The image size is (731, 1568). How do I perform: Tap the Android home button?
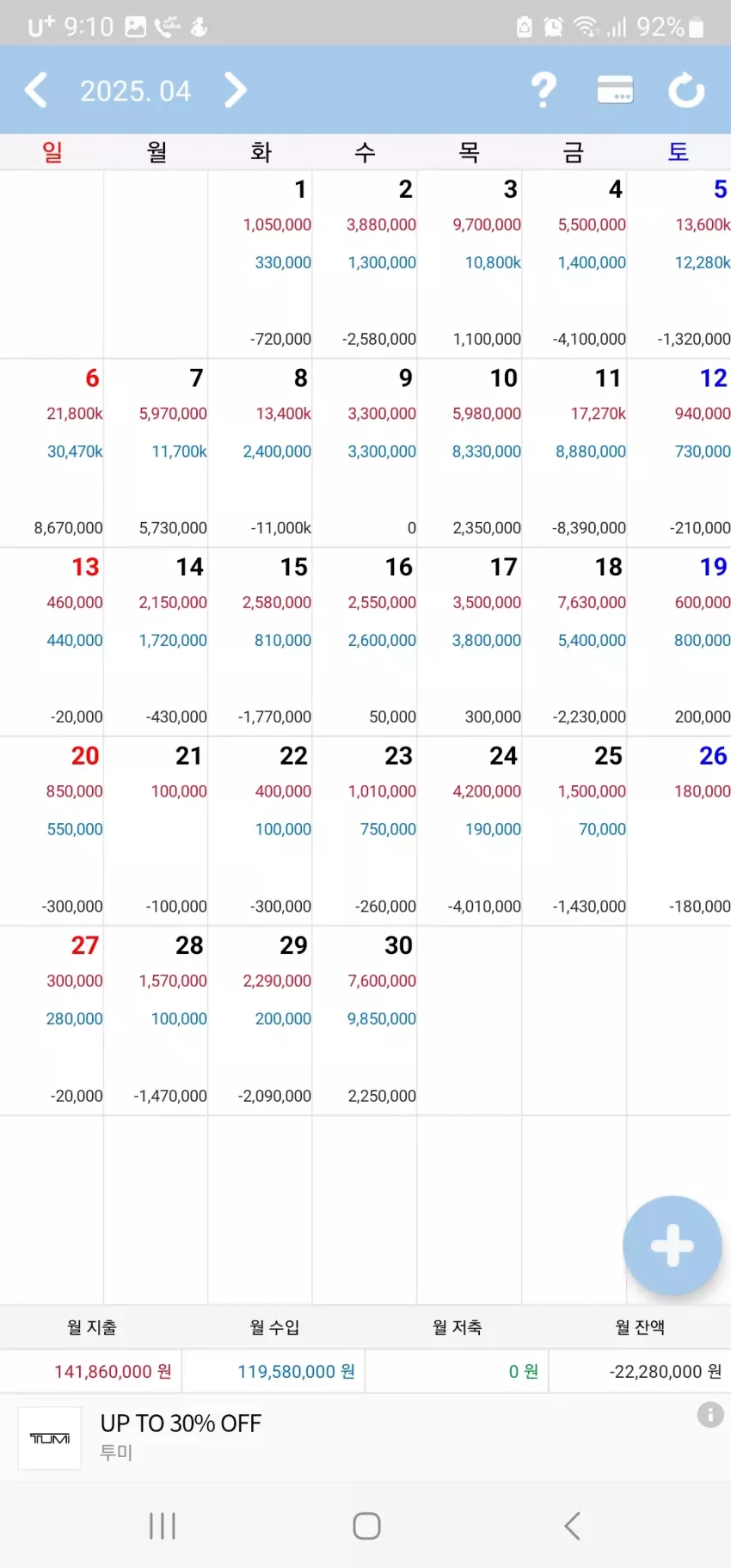[366, 1526]
